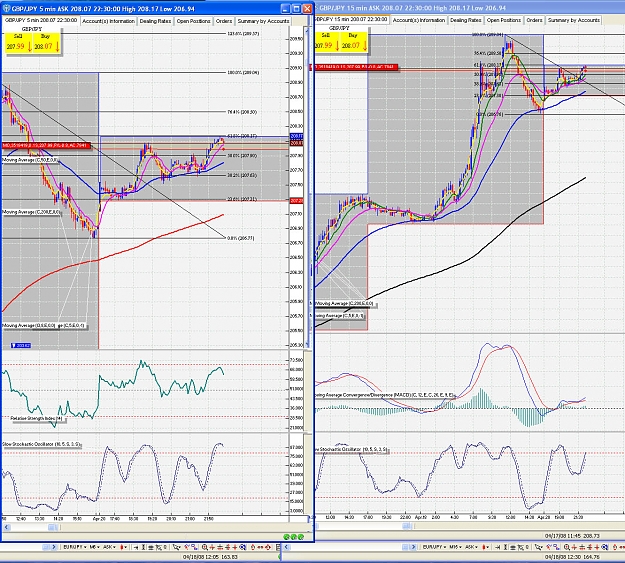Click Buy 208.07 in right quote box
The width and height of the screenshot is (625, 563).
point(354,41)
